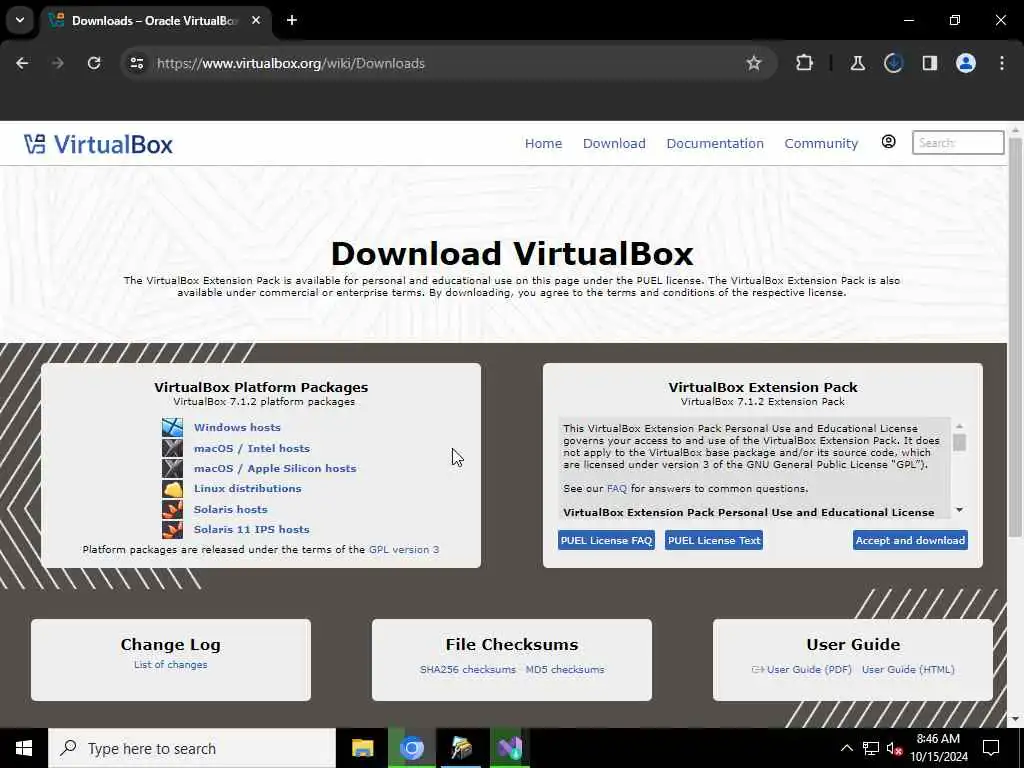Open File Explorer from the taskbar
The width and height of the screenshot is (1024, 768).
coord(362,748)
